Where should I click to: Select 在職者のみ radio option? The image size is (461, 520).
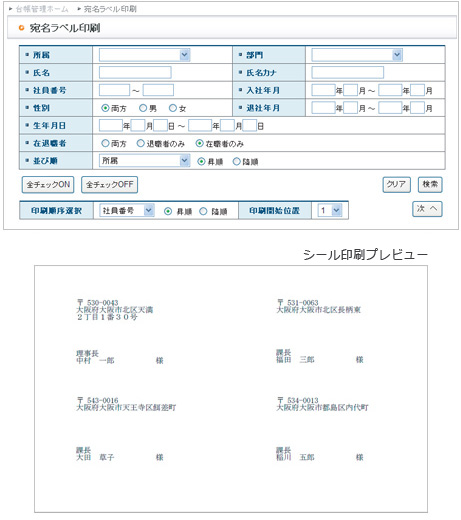point(200,143)
